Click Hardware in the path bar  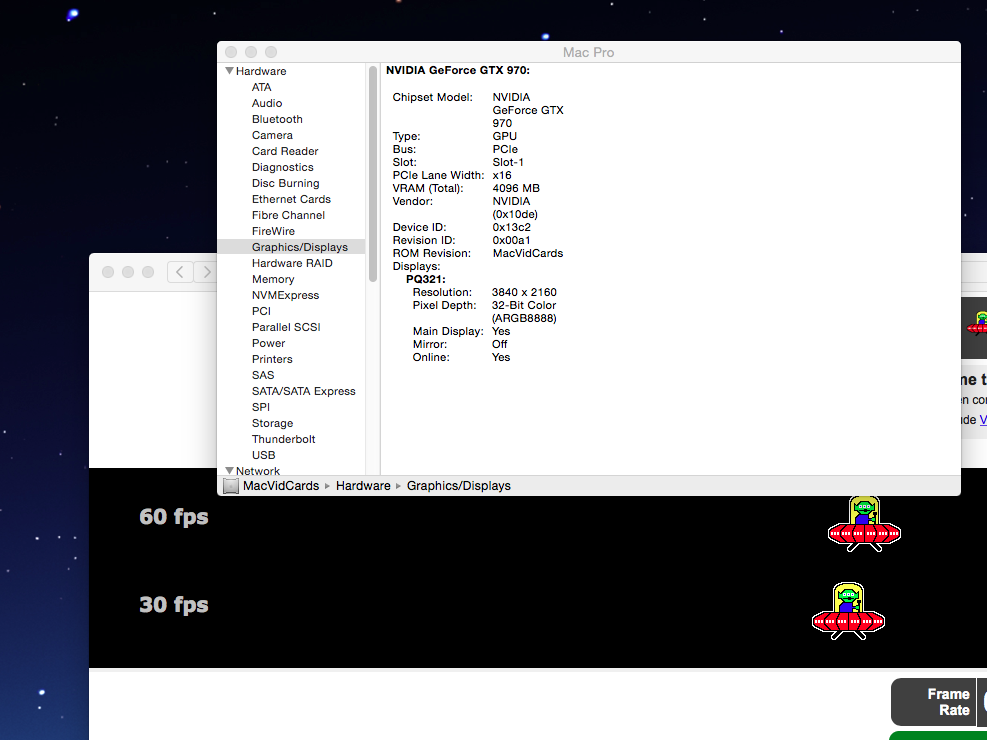click(363, 486)
